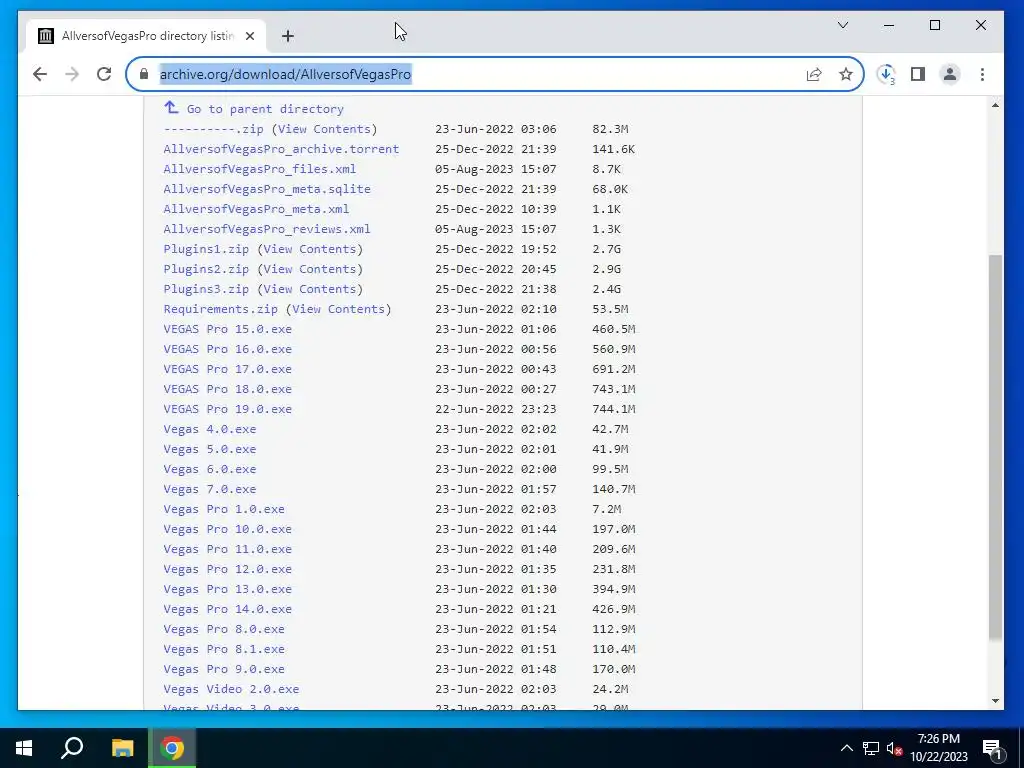The width and height of the screenshot is (1024, 768).
Task: Download Vegas Pro 13.0.exe
Action: coord(227,589)
